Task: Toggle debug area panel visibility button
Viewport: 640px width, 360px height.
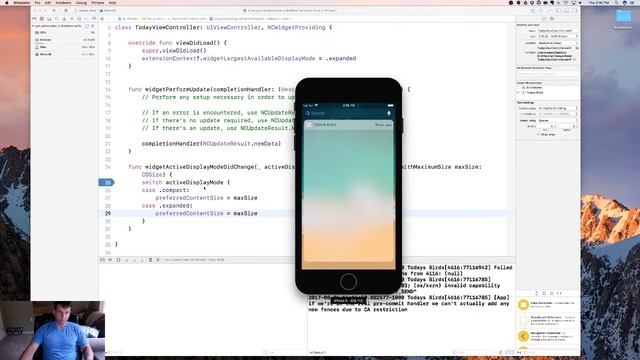Action: 567,11
